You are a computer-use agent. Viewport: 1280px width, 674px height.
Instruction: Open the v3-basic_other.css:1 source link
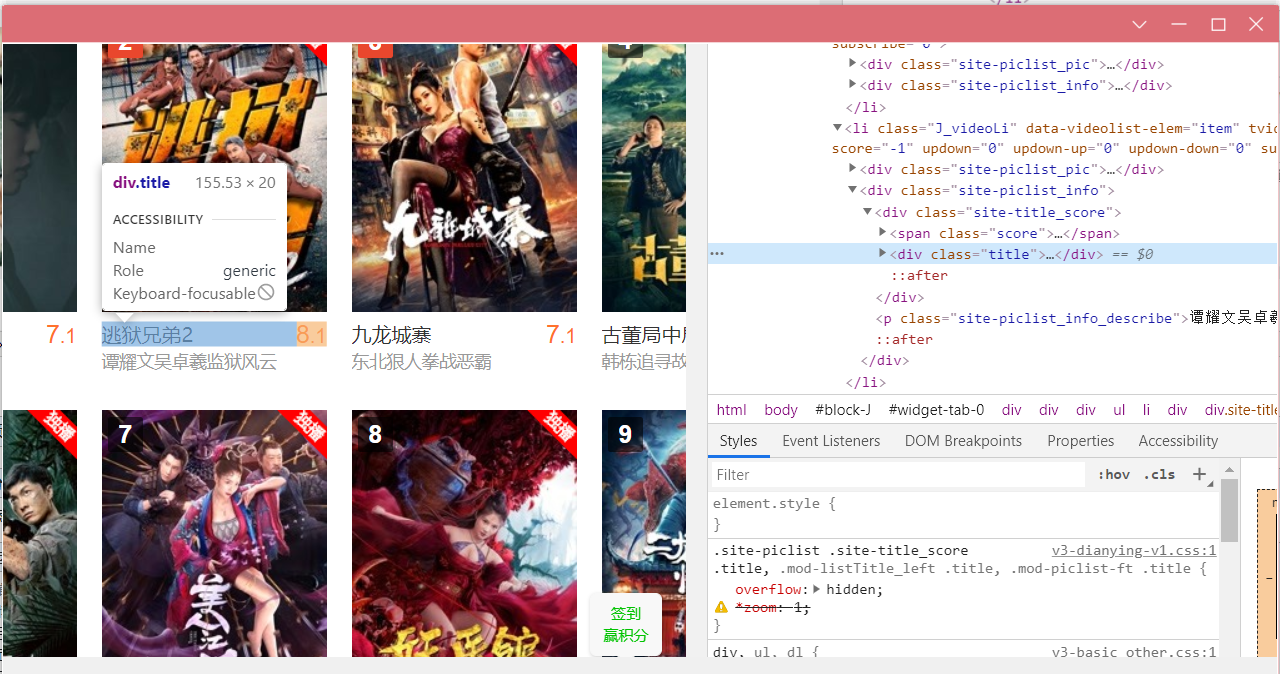click(x=1134, y=652)
